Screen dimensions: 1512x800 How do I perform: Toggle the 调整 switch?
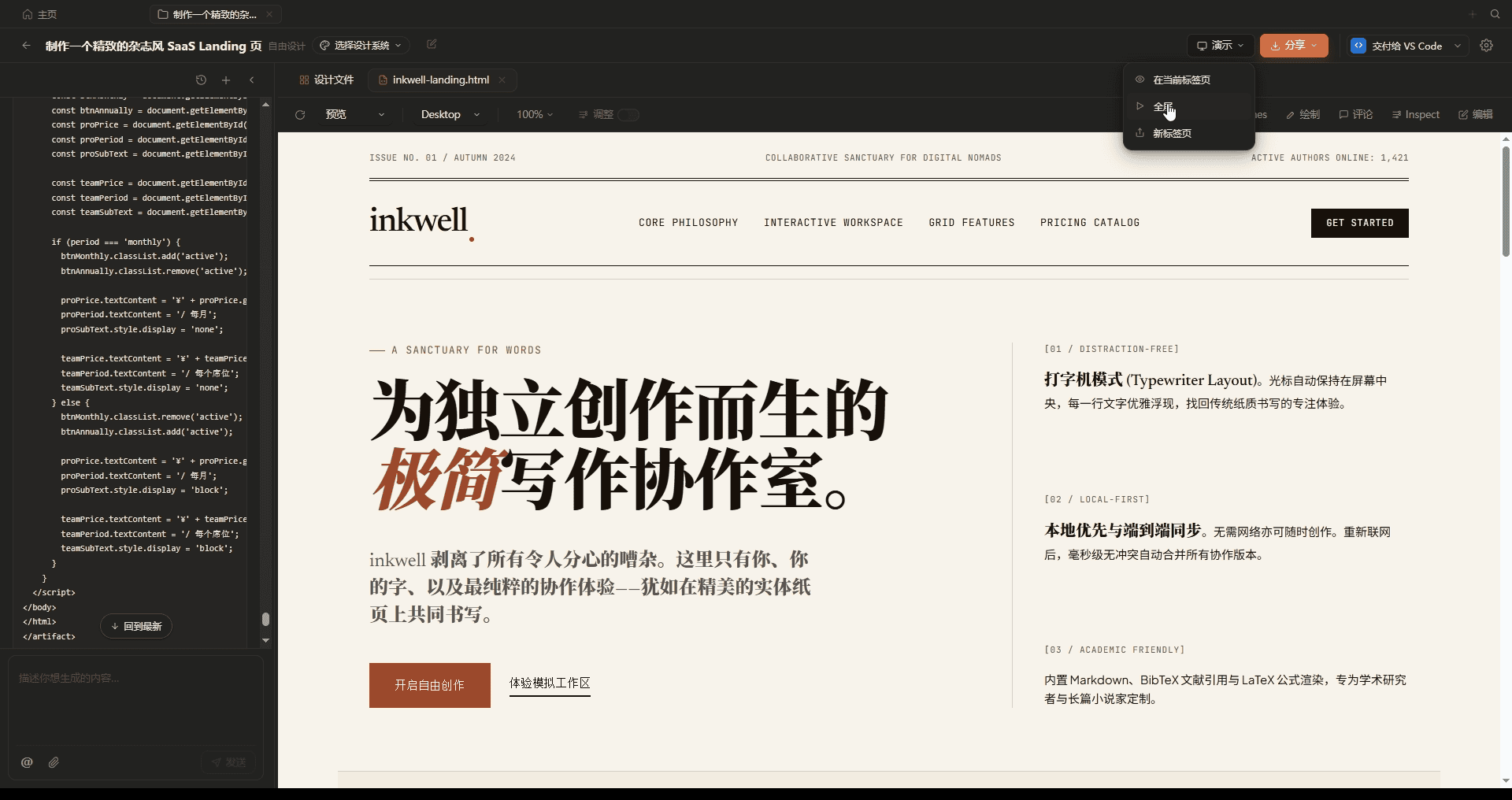coord(628,115)
